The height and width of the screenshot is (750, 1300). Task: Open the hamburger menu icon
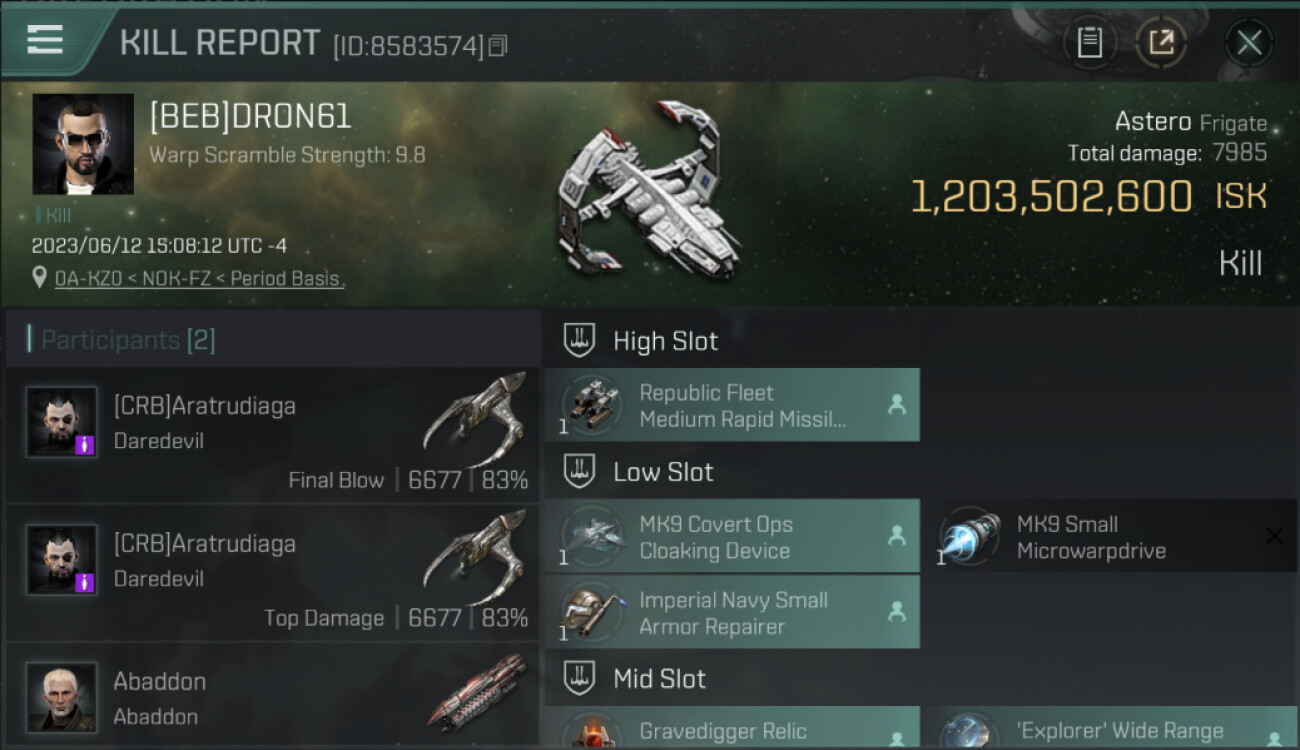point(45,40)
